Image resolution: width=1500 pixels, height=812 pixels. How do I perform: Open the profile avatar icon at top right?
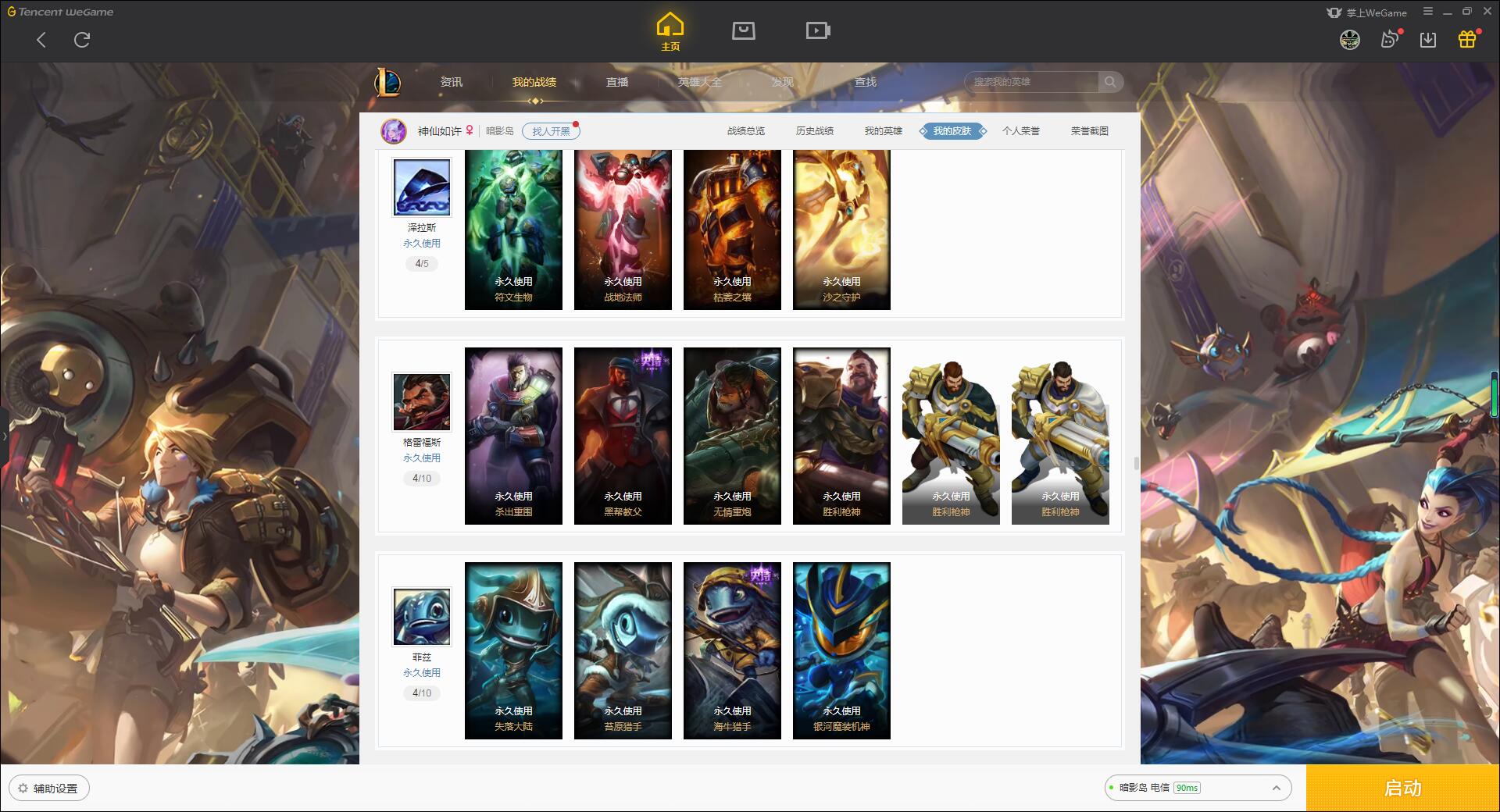tap(1349, 40)
